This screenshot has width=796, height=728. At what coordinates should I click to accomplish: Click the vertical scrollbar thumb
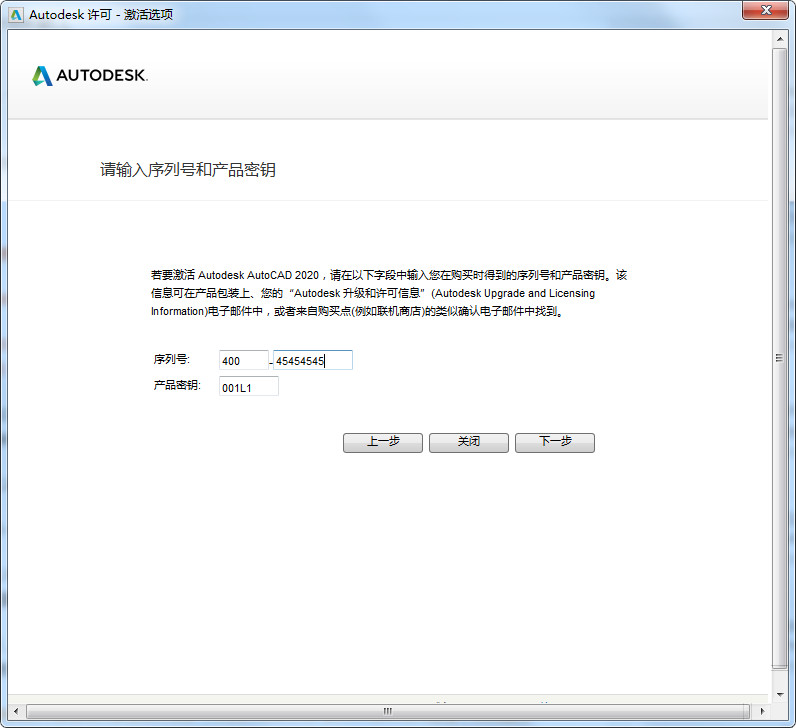(780, 359)
